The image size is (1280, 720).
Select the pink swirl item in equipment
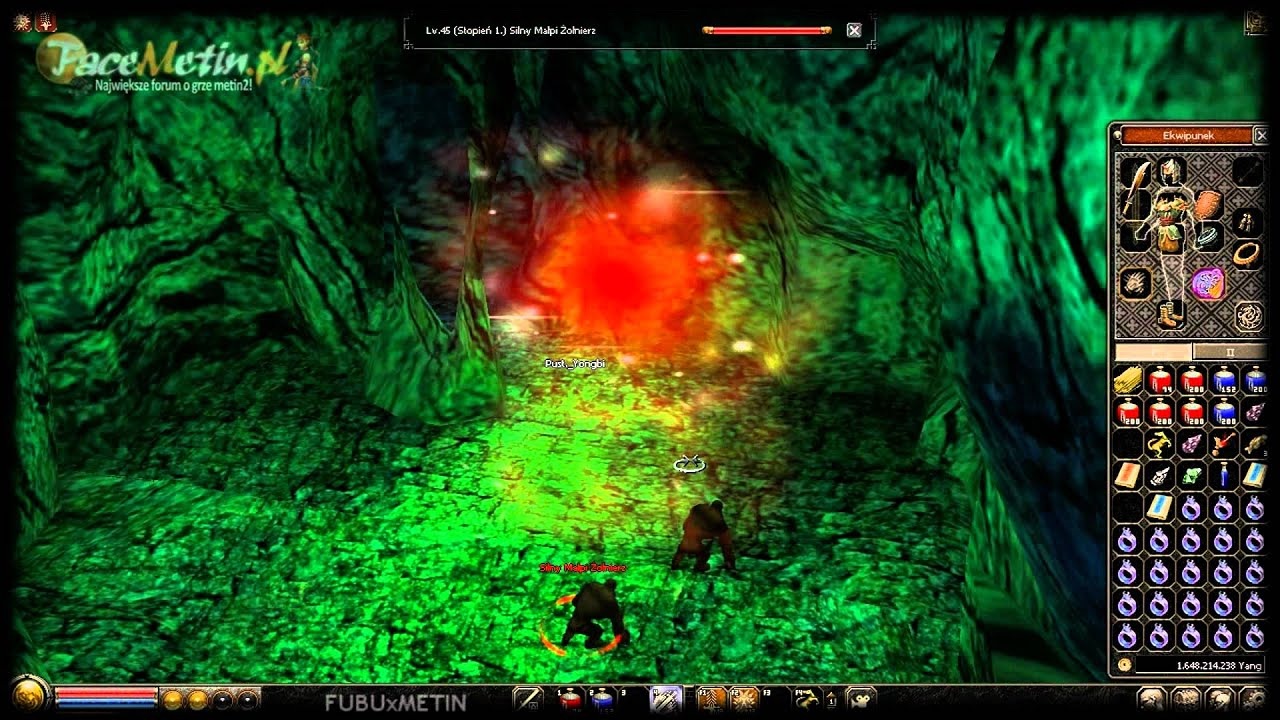tap(1208, 283)
